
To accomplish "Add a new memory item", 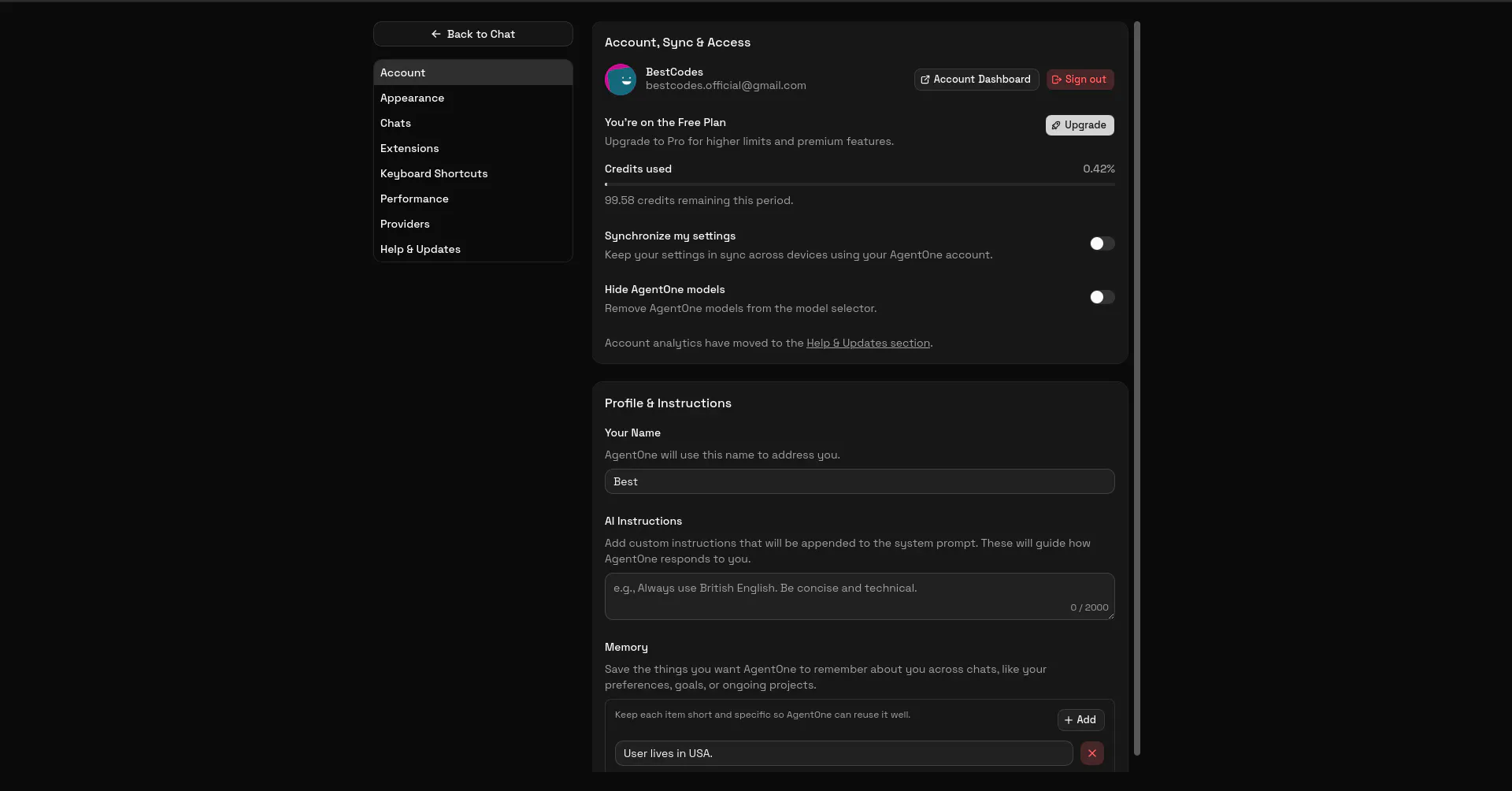I will point(1080,720).
